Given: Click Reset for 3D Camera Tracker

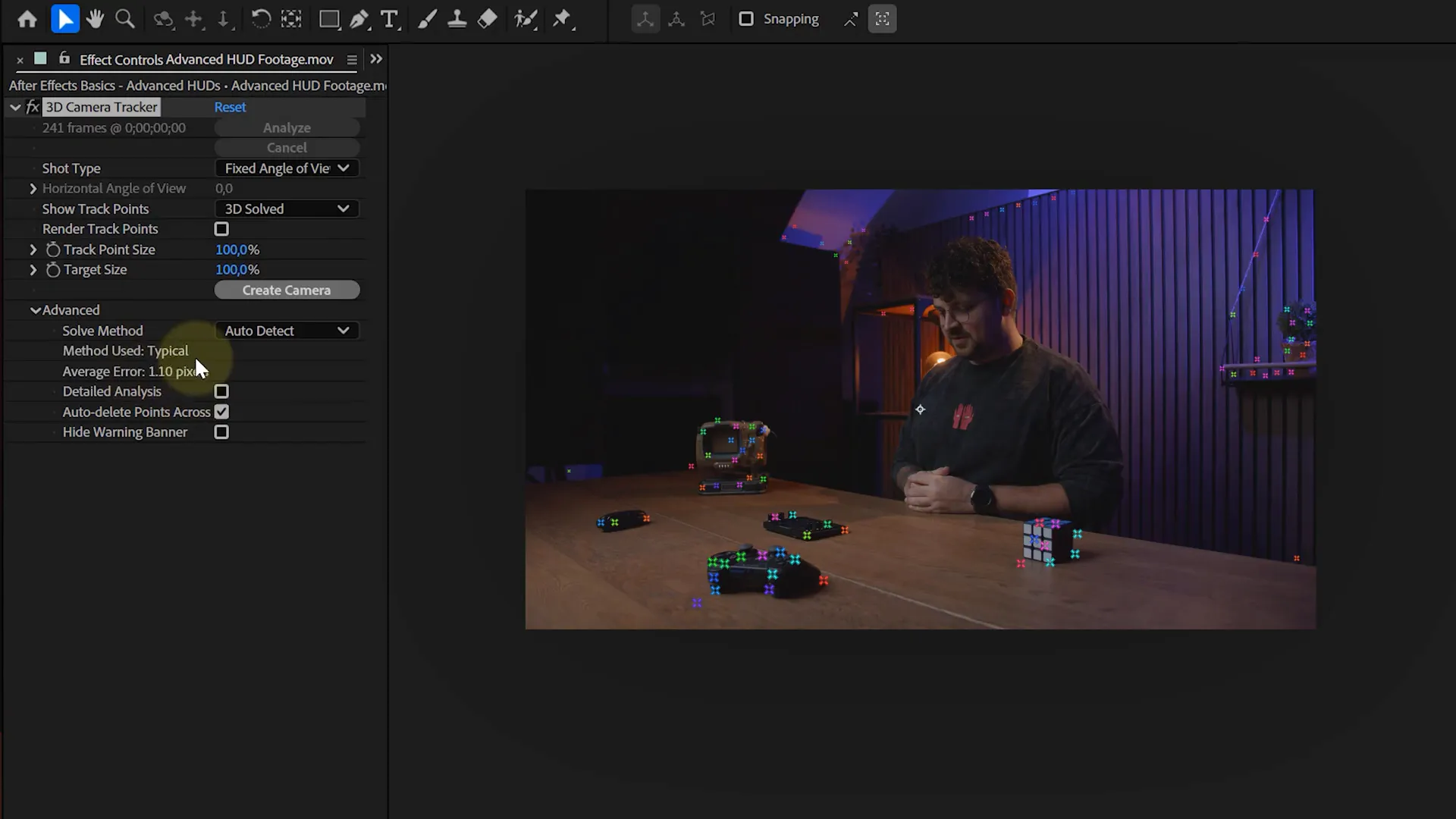Looking at the screenshot, I should 230,107.
